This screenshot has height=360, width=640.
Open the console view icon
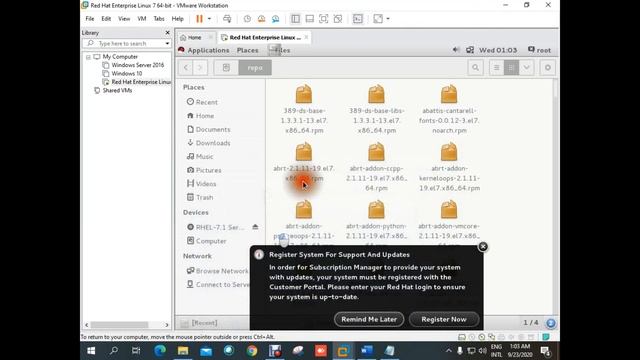click(x=358, y=19)
